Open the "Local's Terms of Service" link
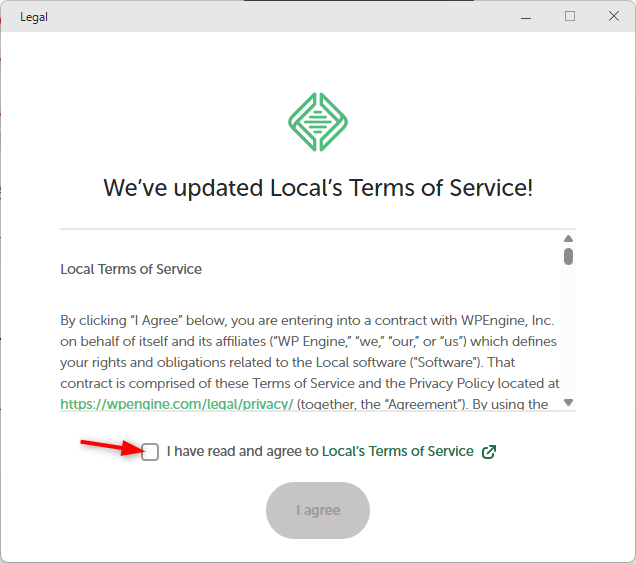 click(x=397, y=452)
